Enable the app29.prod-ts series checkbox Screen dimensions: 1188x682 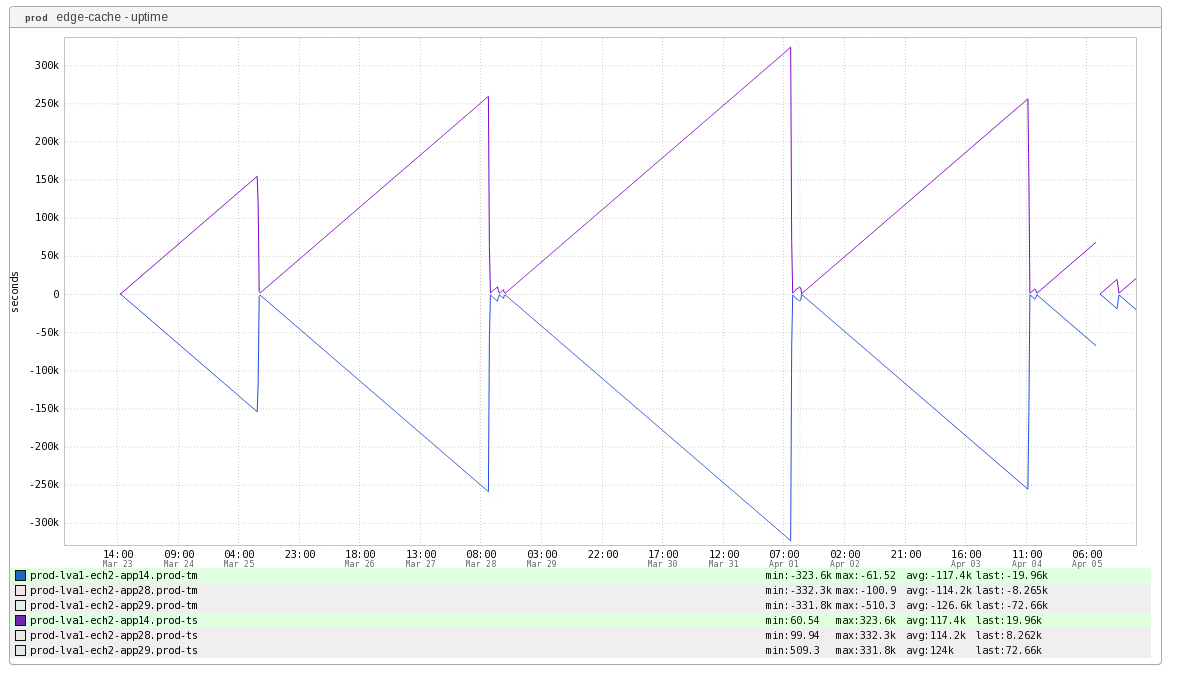tap(20, 650)
